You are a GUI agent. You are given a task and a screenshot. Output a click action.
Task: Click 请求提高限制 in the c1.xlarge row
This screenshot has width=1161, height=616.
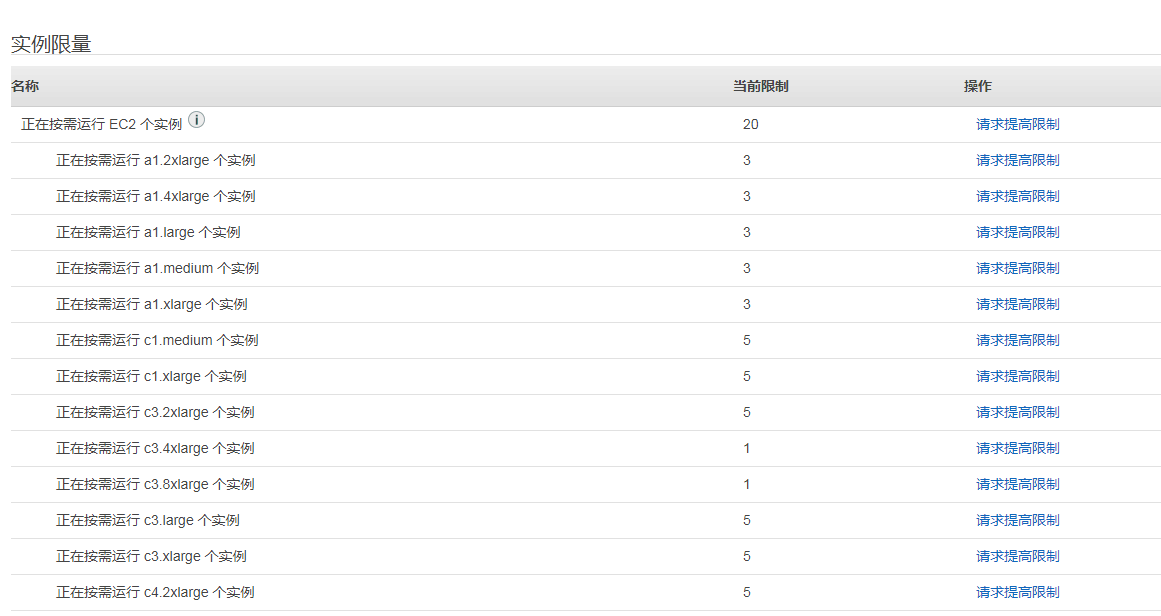click(x=1017, y=376)
